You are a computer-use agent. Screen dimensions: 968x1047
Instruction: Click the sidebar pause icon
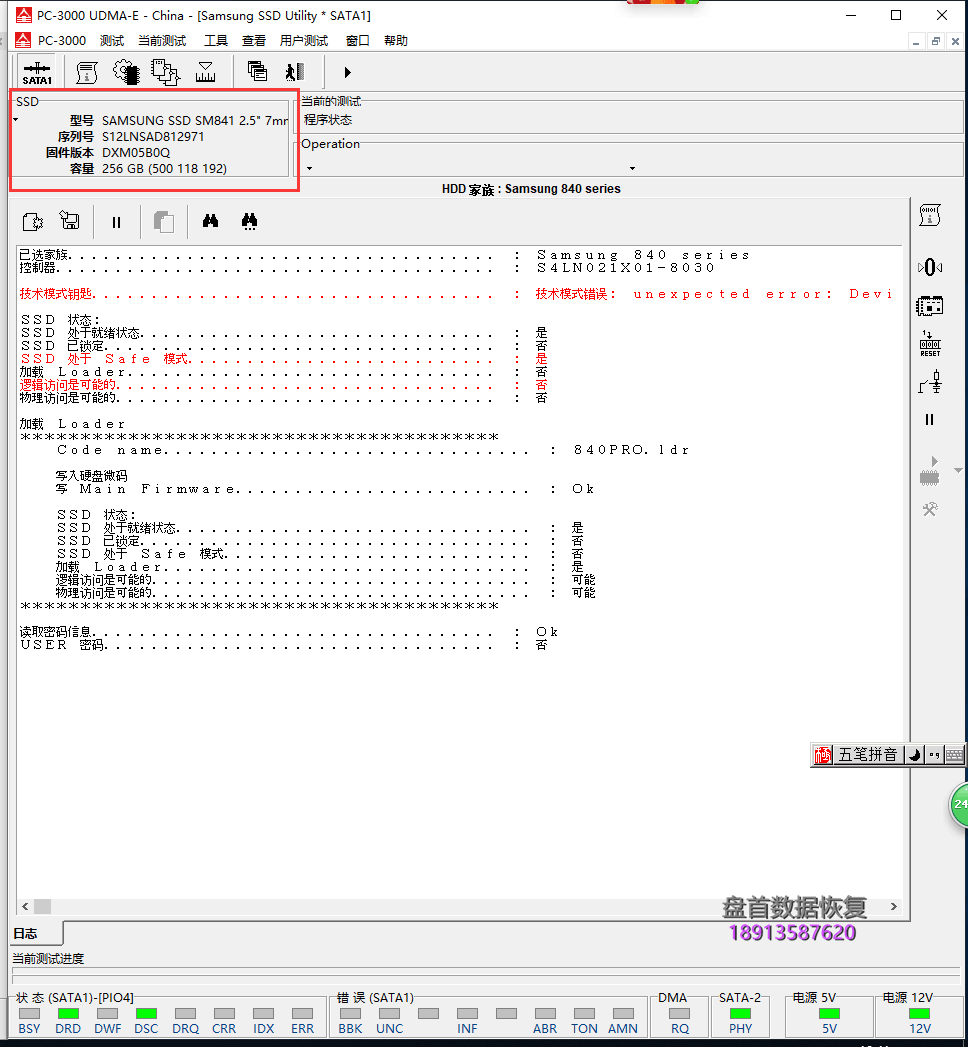click(929, 419)
